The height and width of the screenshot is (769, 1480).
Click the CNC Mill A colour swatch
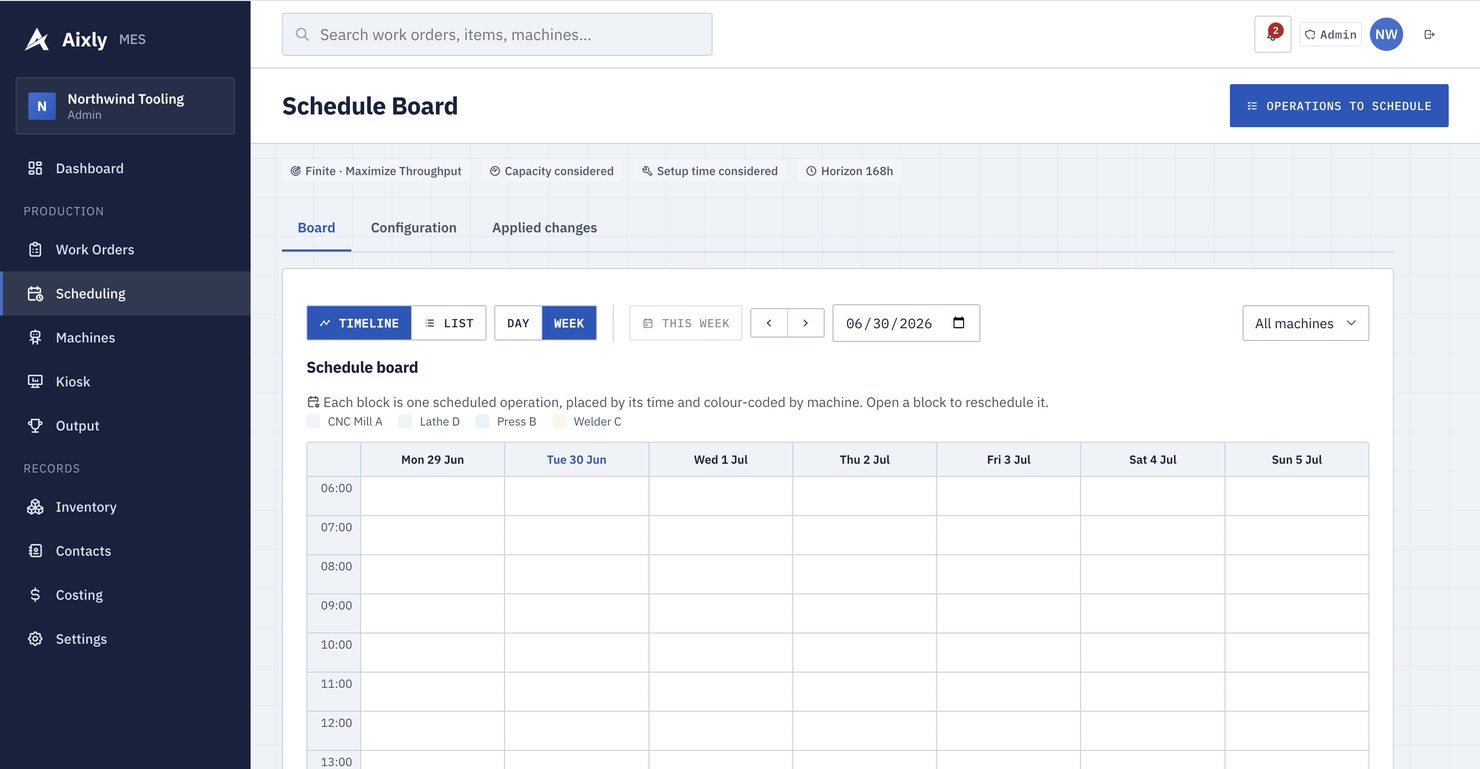tap(314, 422)
